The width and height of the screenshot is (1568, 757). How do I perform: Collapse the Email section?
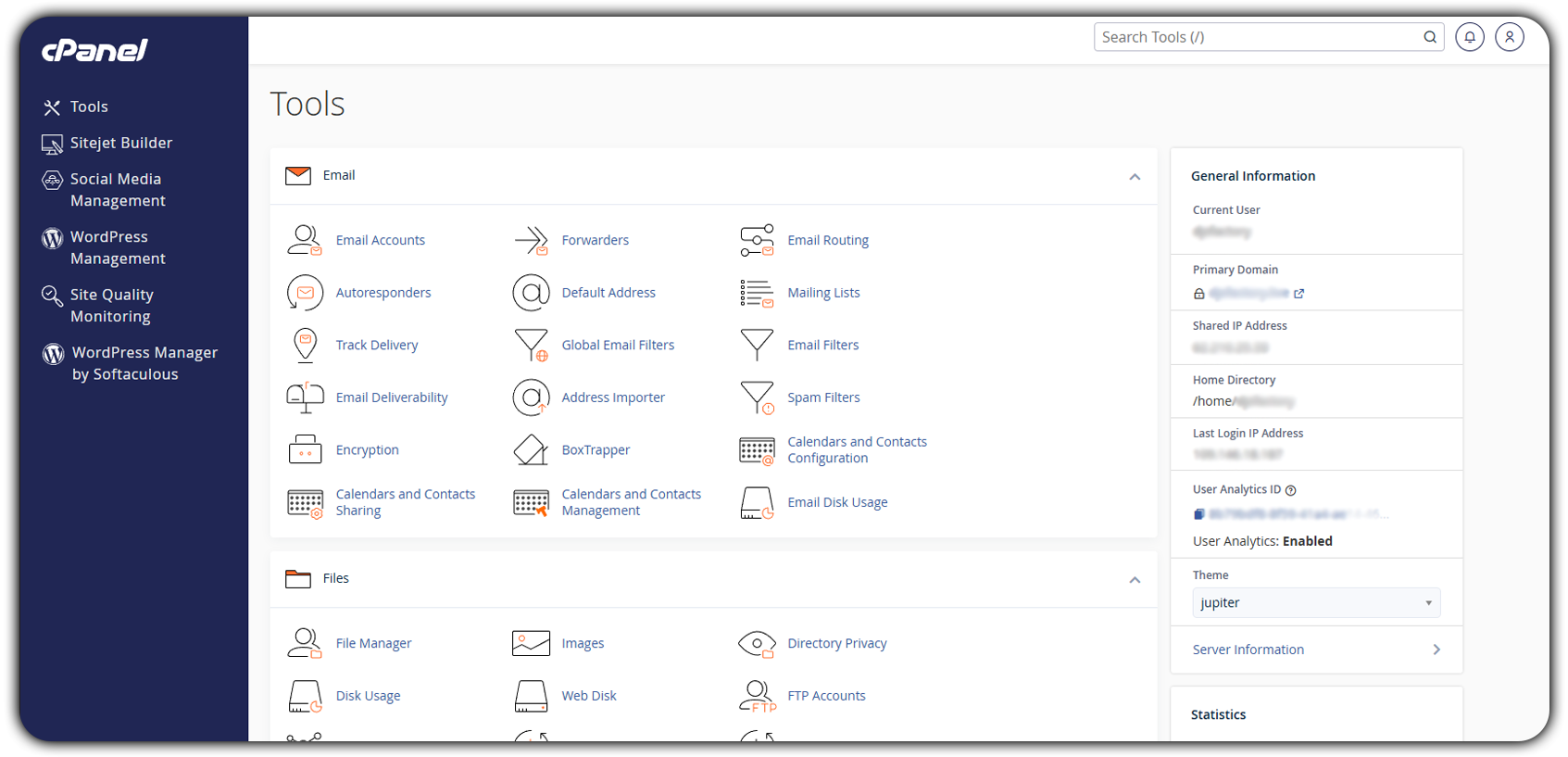click(1135, 177)
